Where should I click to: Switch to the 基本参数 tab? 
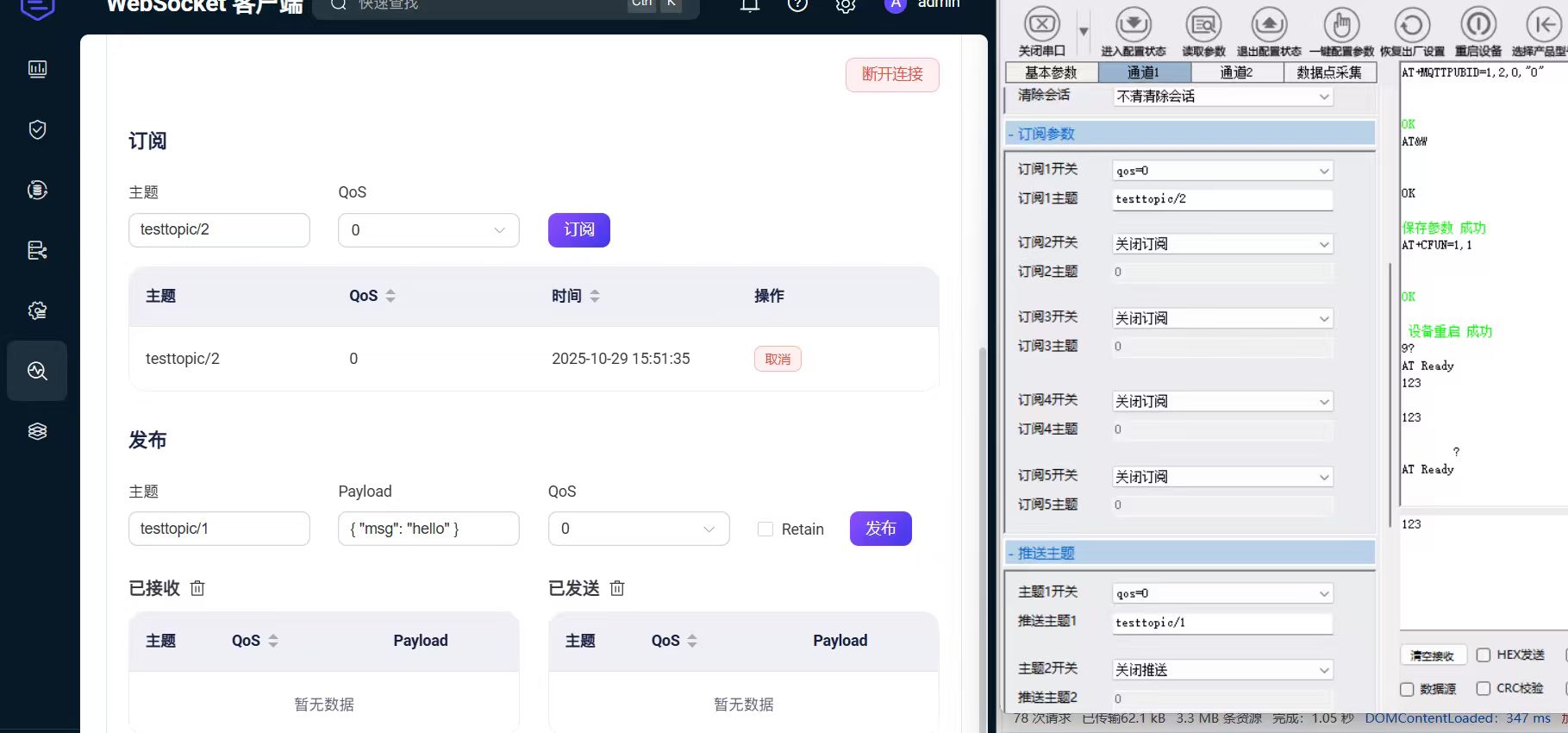pyautogui.click(x=1051, y=72)
